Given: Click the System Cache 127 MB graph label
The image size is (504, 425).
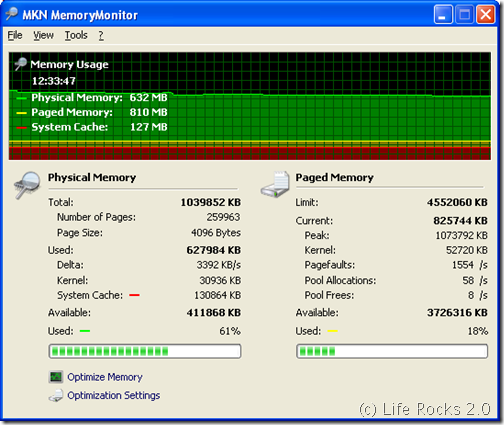Looking at the screenshot, I should click(99, 127).
